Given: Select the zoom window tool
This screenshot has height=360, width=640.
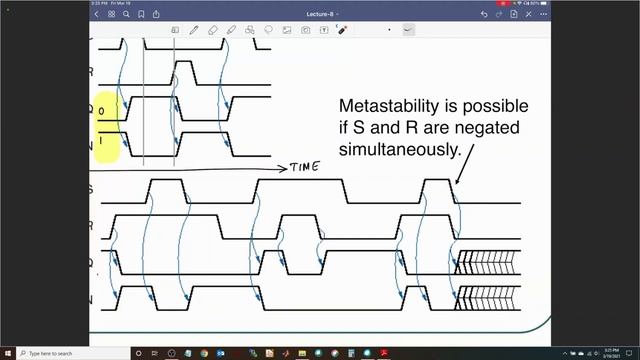Looking at the screenshot, I should coord(175,30).
